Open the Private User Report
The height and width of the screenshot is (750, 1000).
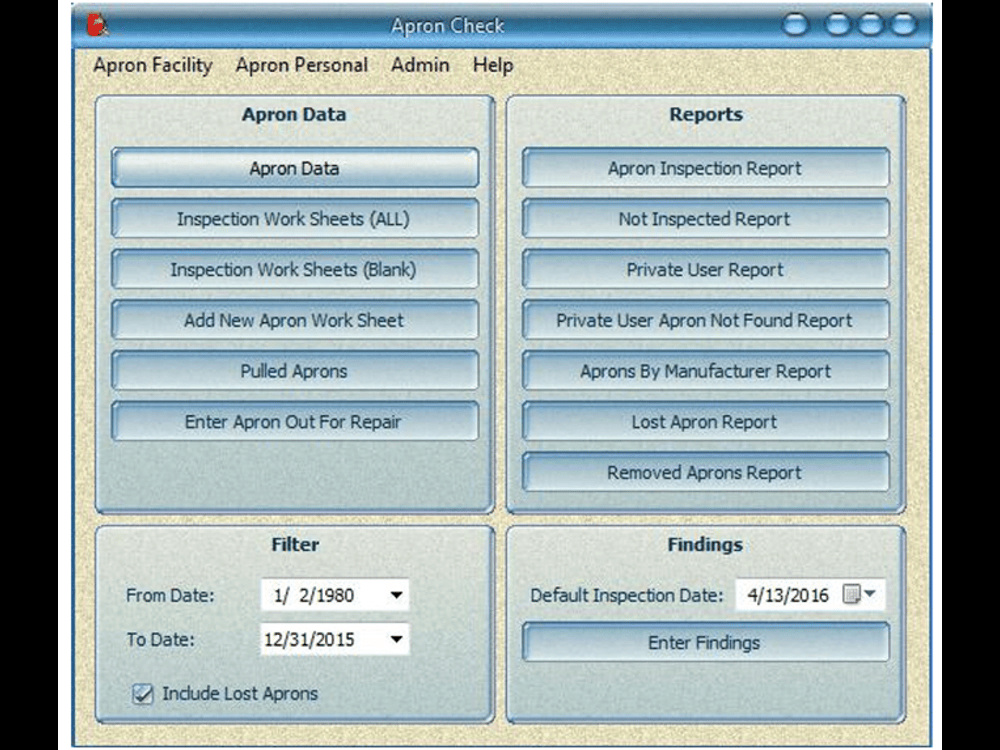(x=705, y=269)
